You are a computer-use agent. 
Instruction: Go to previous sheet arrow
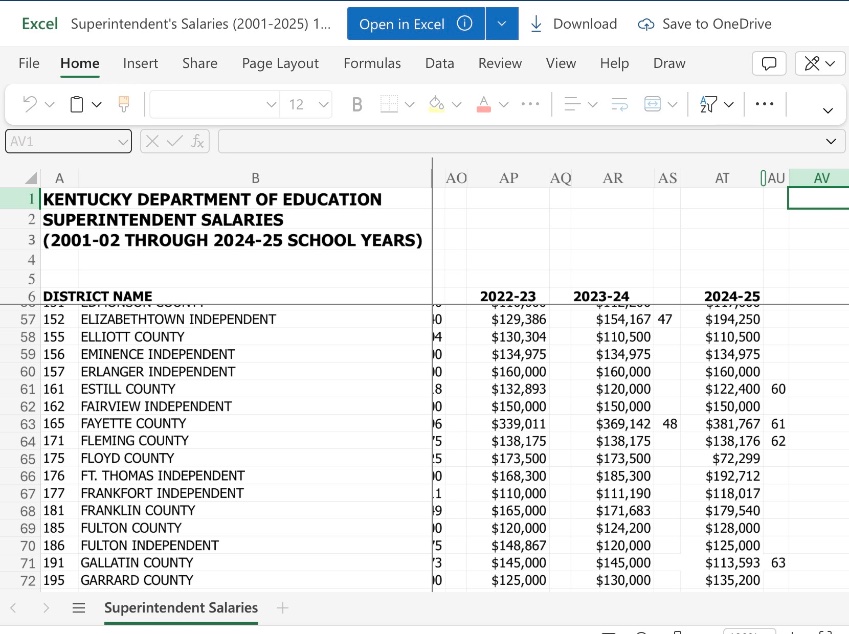pyautogui.click(x=14, y=608)
